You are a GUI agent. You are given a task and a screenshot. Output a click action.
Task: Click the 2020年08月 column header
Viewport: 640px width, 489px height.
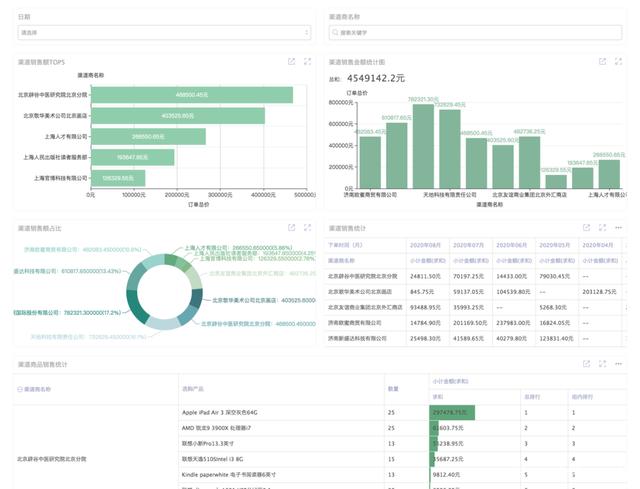tap(424, 244)
